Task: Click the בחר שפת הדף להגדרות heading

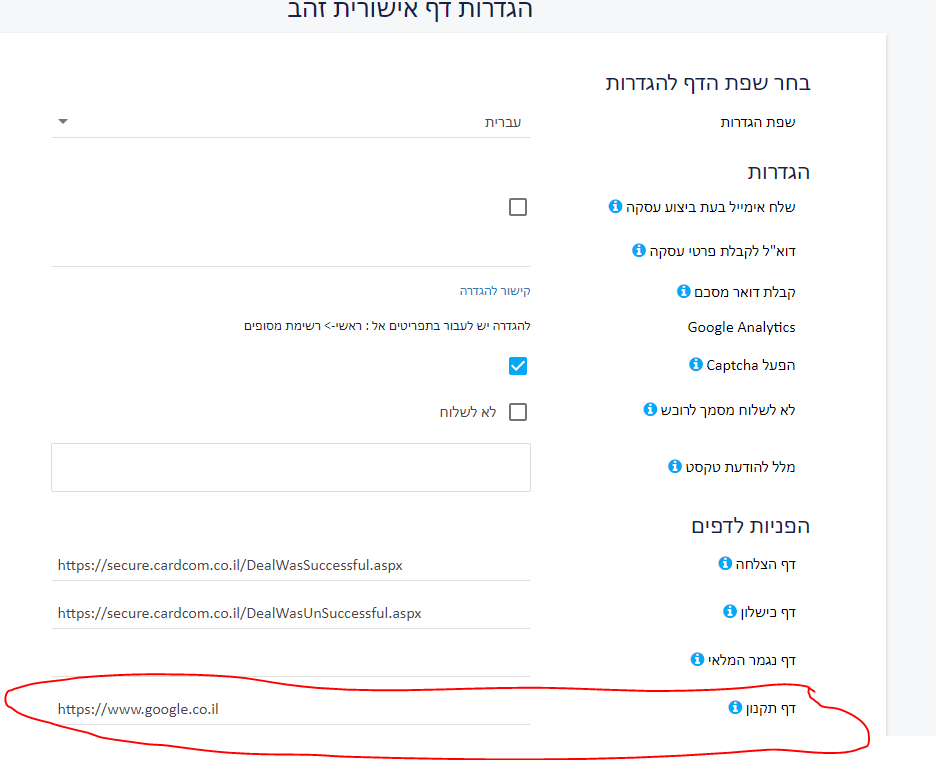Action: (708, 83)
